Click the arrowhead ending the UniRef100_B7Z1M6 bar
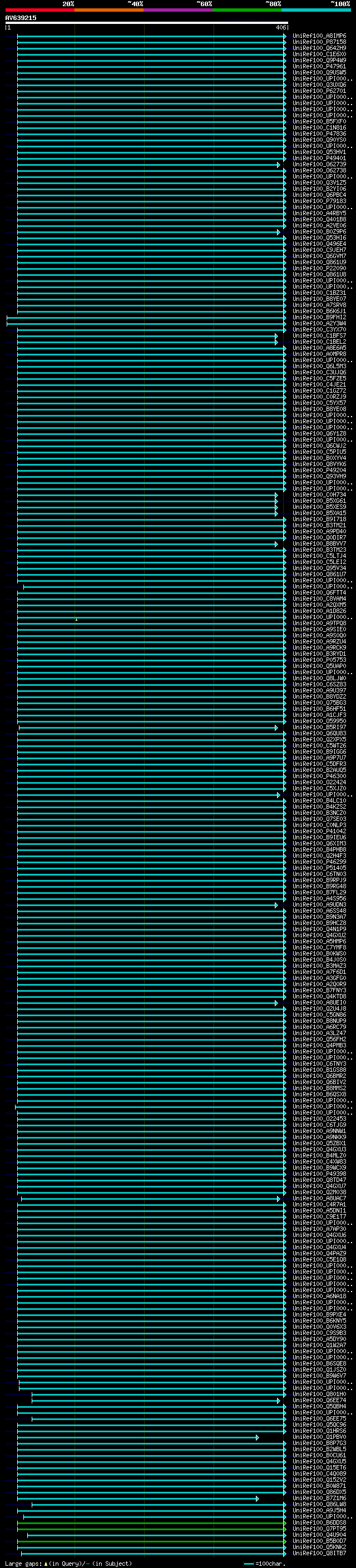The height and width of the screenshot is (1568, 356). tap(258, 1498)
